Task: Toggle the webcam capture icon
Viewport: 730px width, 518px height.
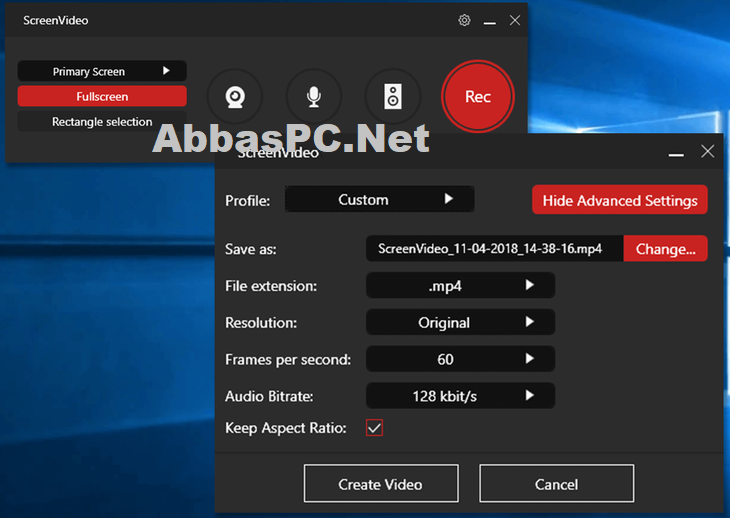Action: point(235,97)
